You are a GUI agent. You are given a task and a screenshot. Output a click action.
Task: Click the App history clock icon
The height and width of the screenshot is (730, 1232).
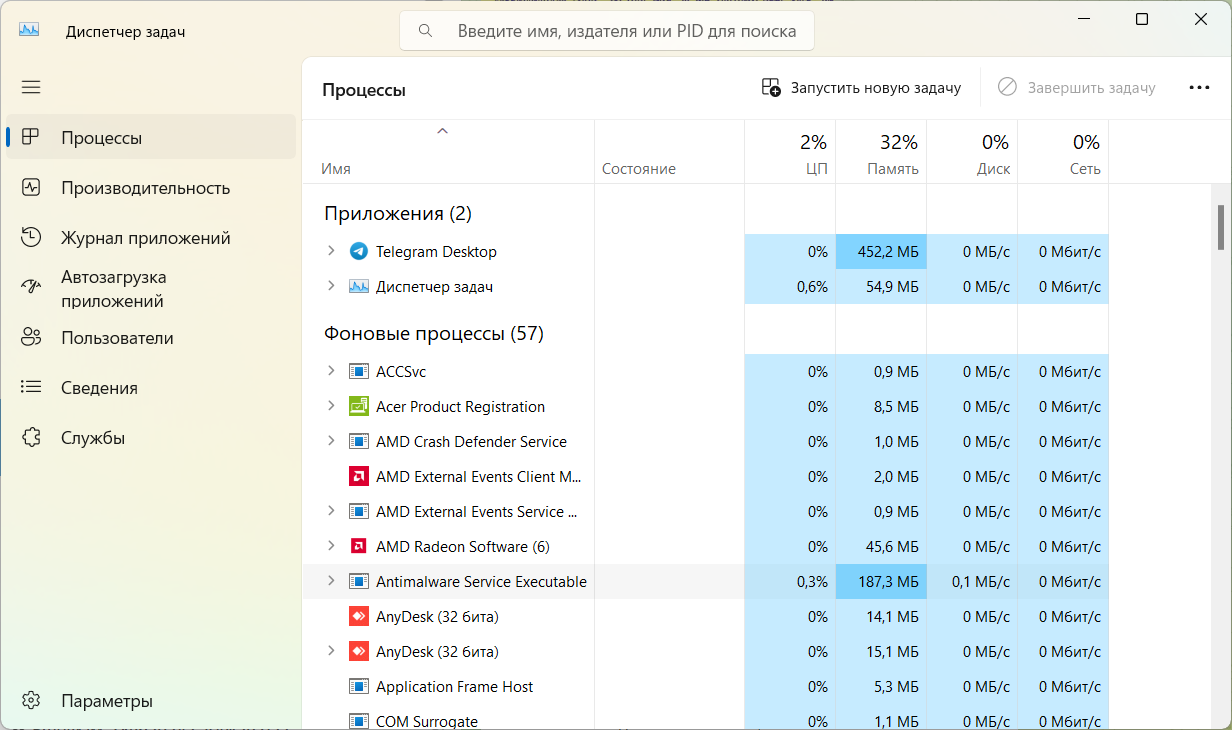[x=31, y=238]
